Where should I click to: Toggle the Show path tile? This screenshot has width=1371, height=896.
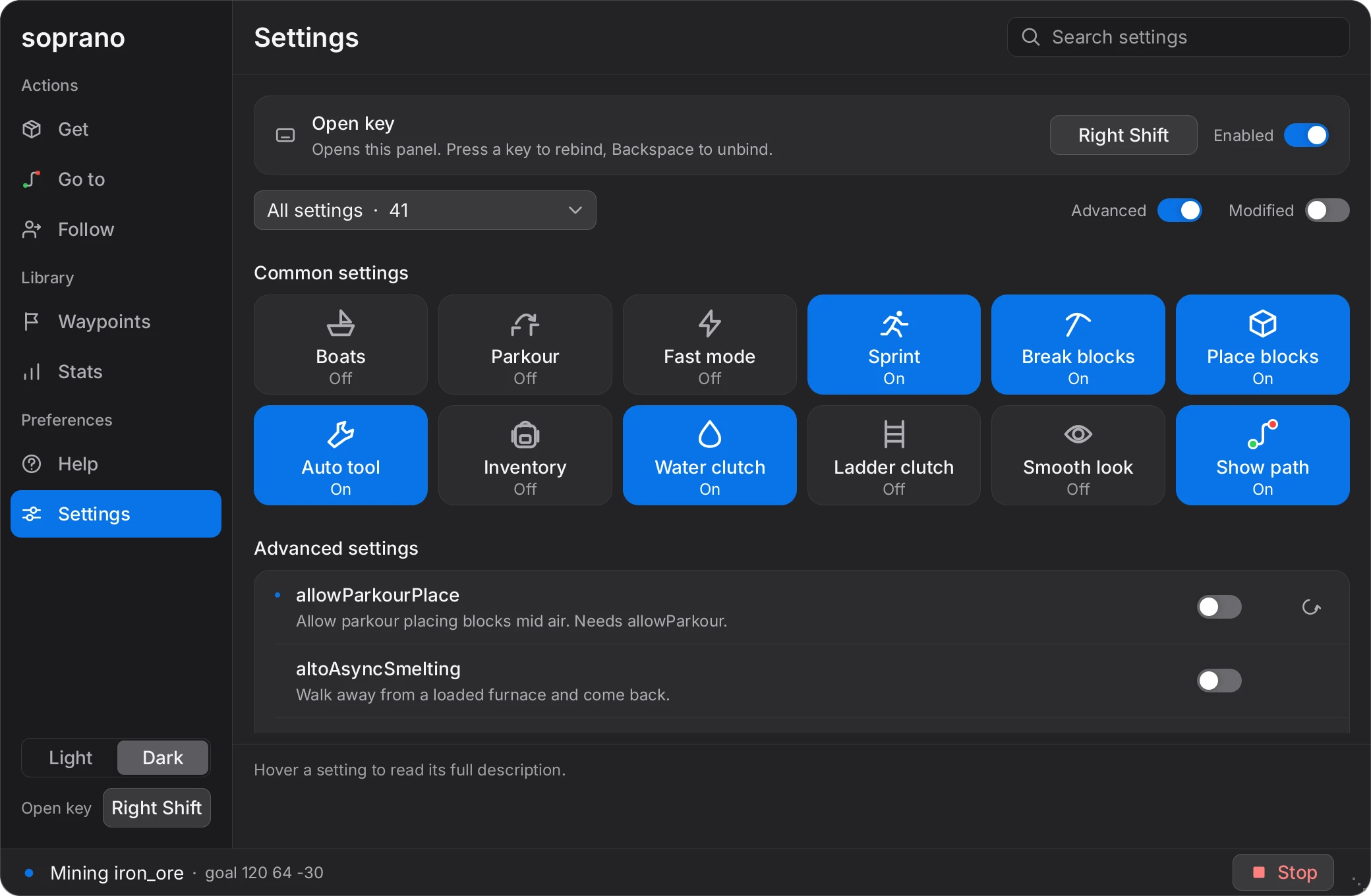1262,455
